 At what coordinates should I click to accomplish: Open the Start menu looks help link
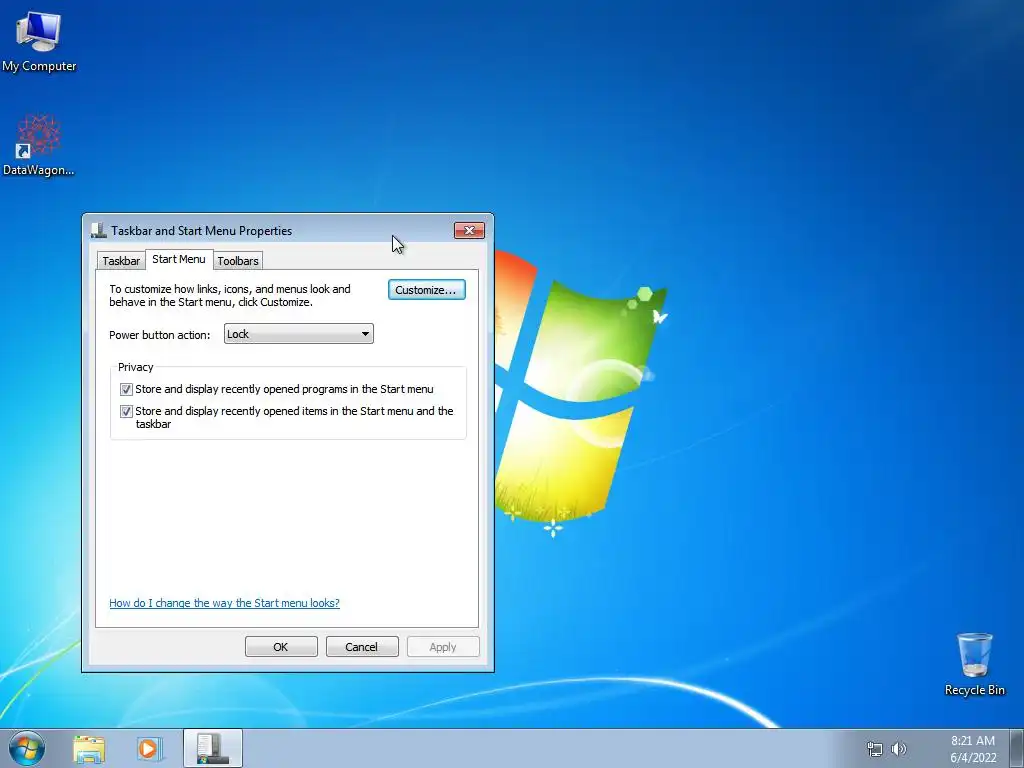[x=224, y=603]
